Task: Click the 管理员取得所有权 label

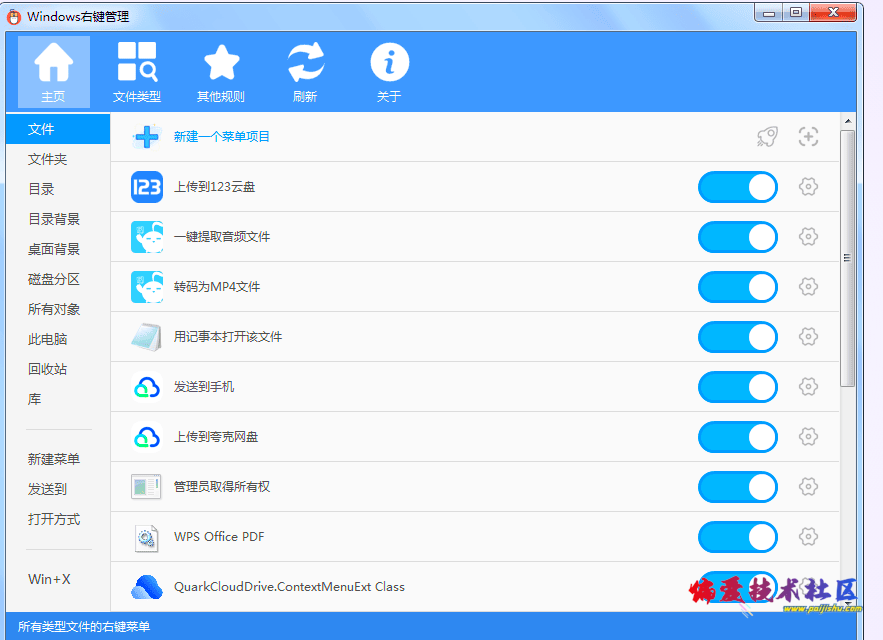Action: pos(222,487)
